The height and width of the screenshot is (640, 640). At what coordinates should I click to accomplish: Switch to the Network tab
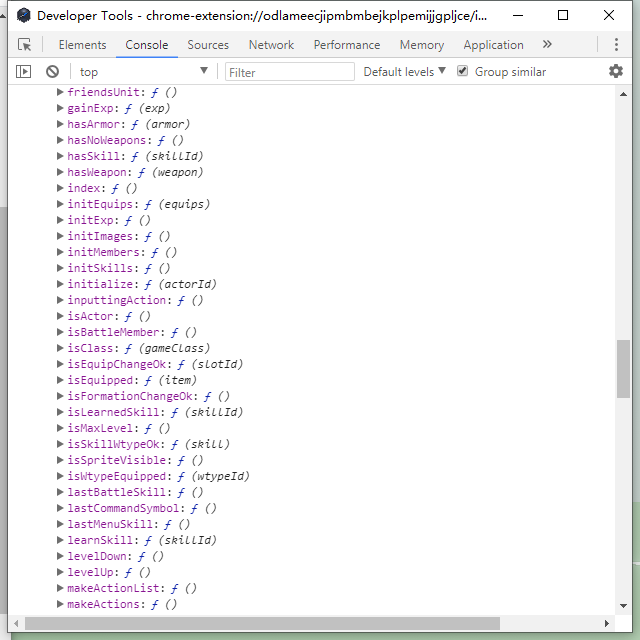click(271, 44)
